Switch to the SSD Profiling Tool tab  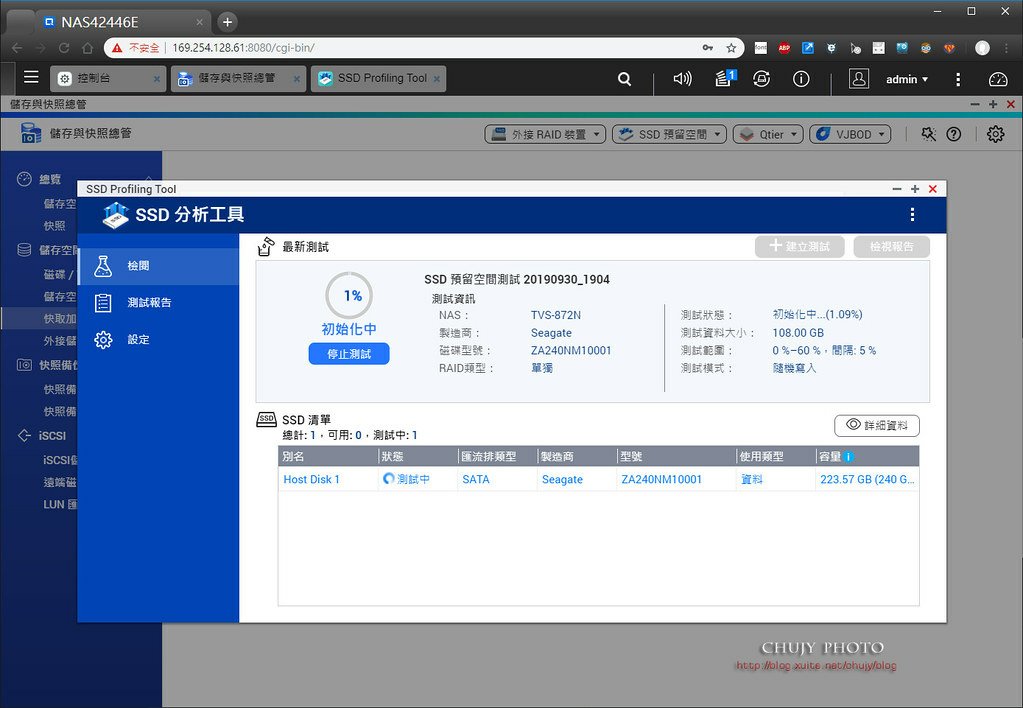tap(378, 78)
